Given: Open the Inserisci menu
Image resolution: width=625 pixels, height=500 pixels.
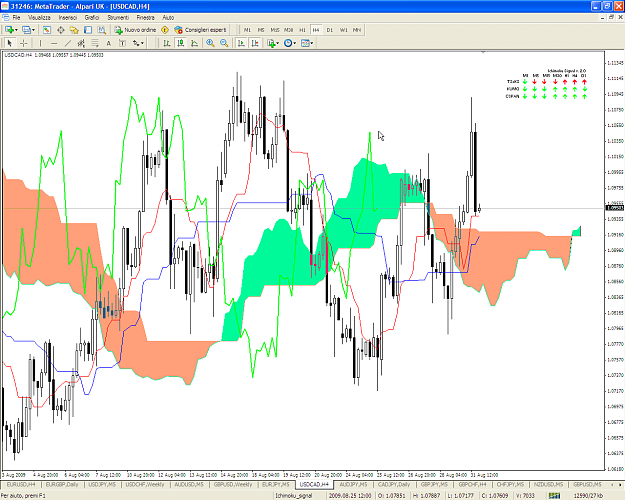Looking at the screenshot, I should pos(68,18).
